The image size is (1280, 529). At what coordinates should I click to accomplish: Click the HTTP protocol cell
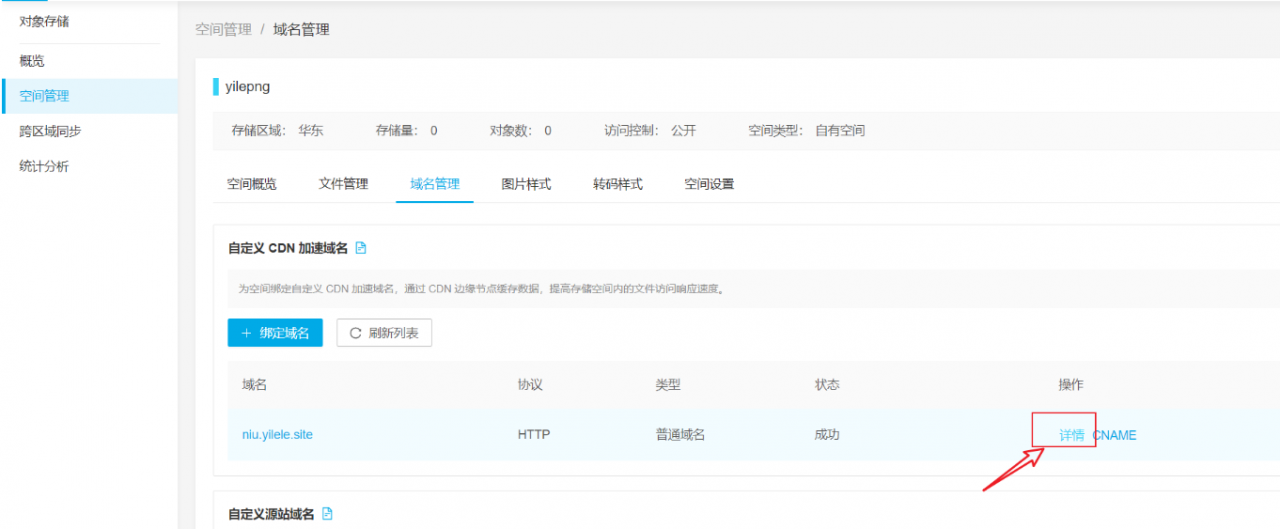point(534,435)
